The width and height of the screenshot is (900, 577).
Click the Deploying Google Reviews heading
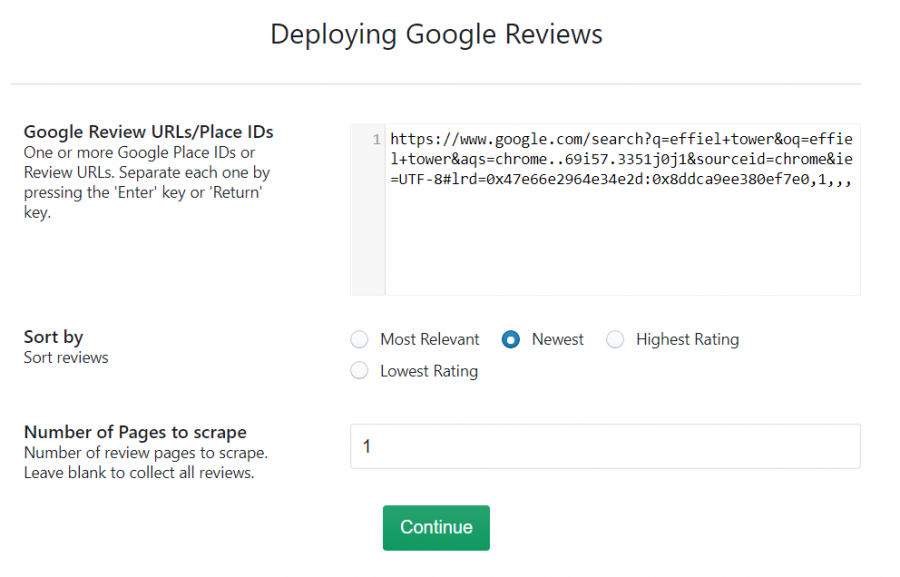[435, 34]
